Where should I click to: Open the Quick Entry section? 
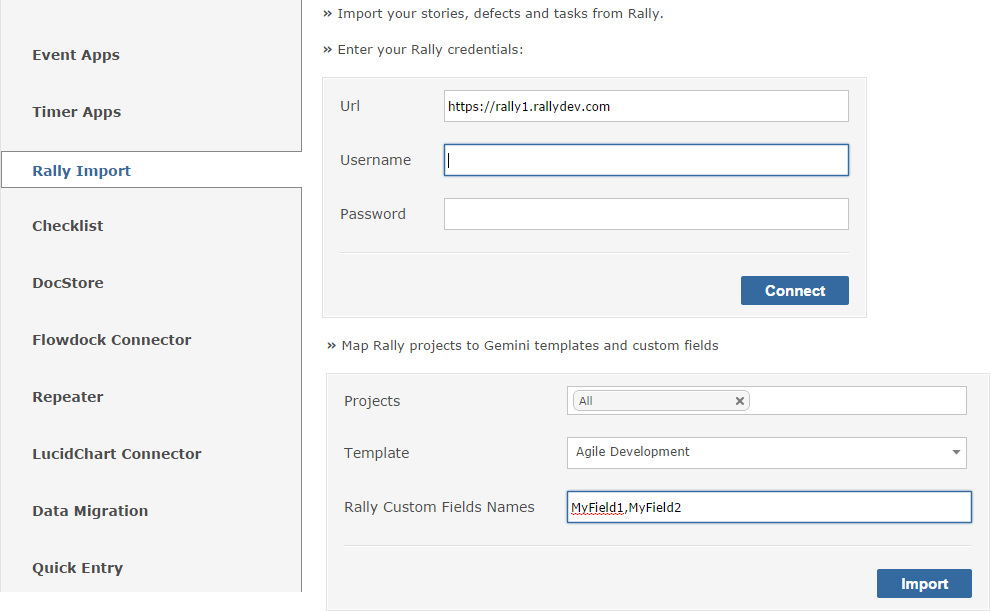(78, 568)
